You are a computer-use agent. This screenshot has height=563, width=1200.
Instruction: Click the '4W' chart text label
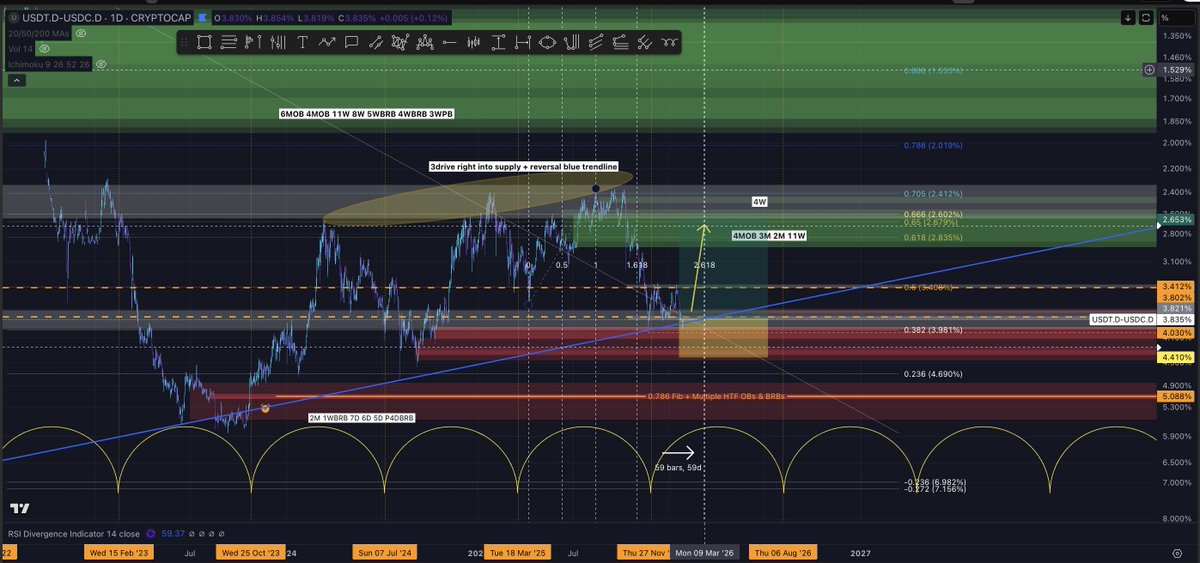[760, 202]
